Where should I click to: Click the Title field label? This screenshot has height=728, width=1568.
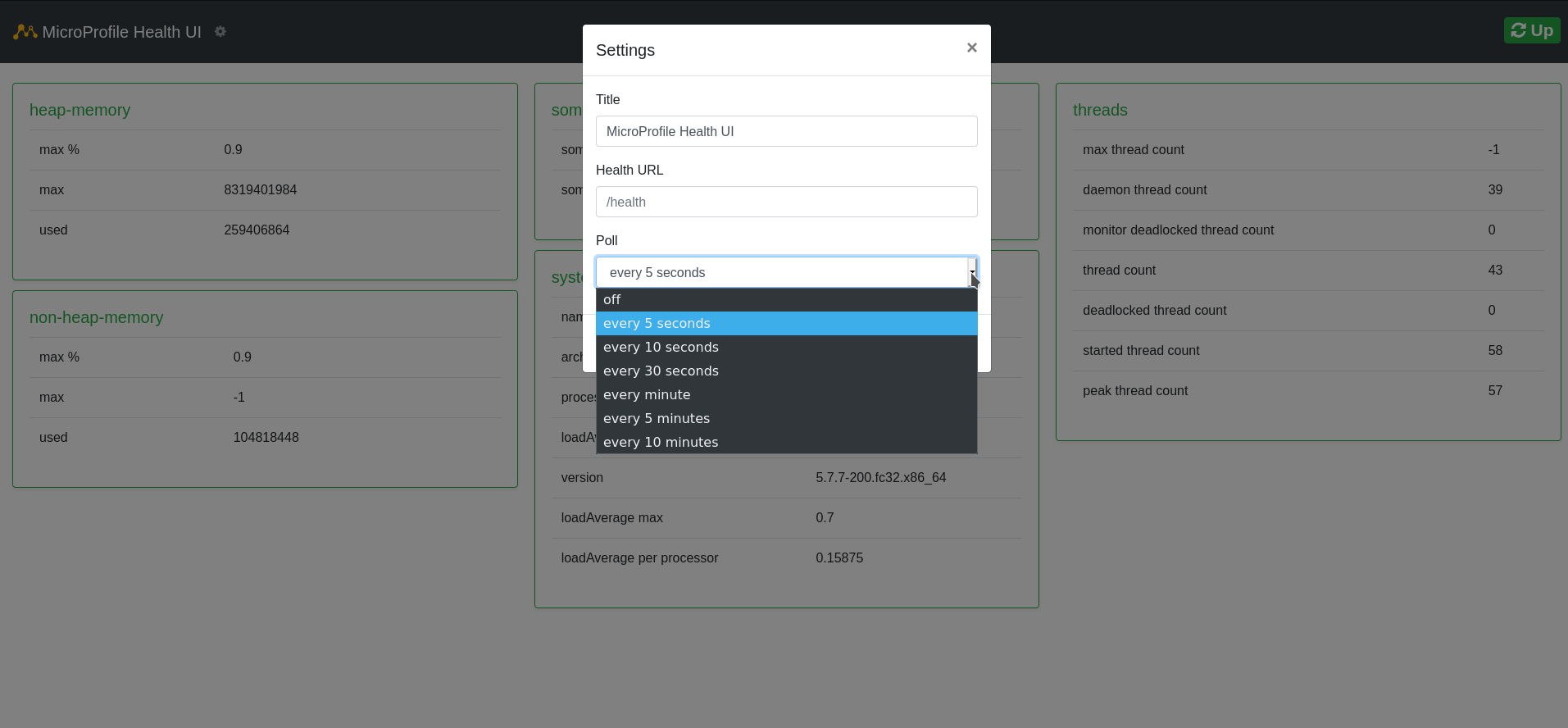[608, 99]
